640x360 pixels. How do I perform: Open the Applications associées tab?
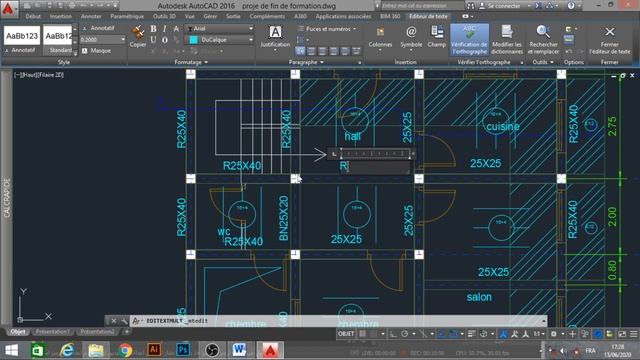pos(343,16)
